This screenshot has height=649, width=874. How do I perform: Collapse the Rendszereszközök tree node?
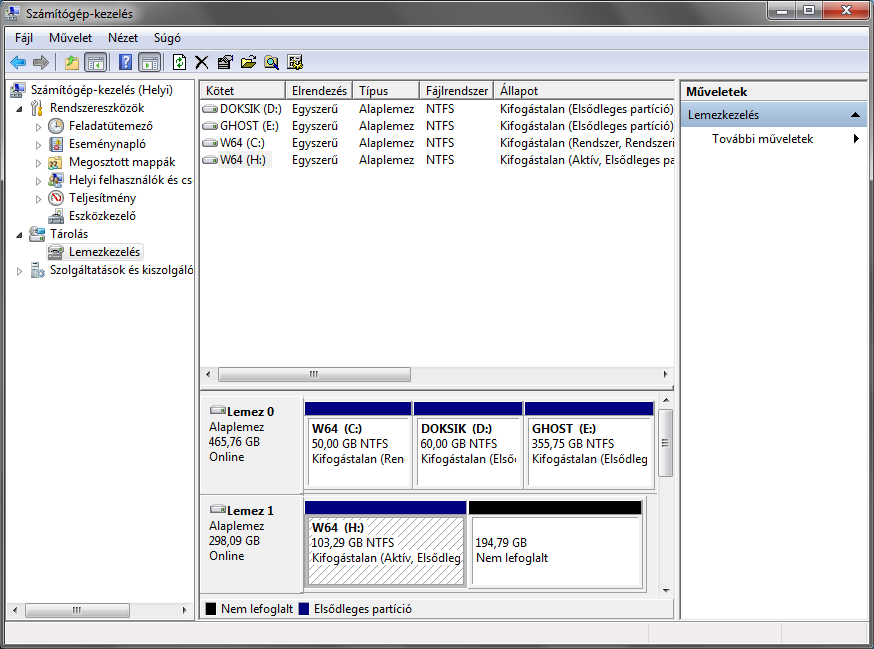point(20,108)
